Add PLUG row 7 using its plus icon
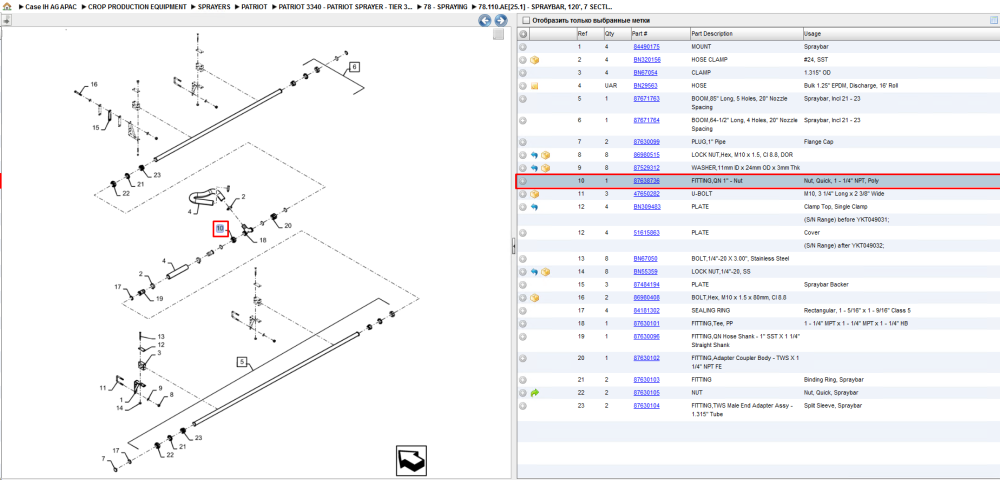 (x=523, y=142)
